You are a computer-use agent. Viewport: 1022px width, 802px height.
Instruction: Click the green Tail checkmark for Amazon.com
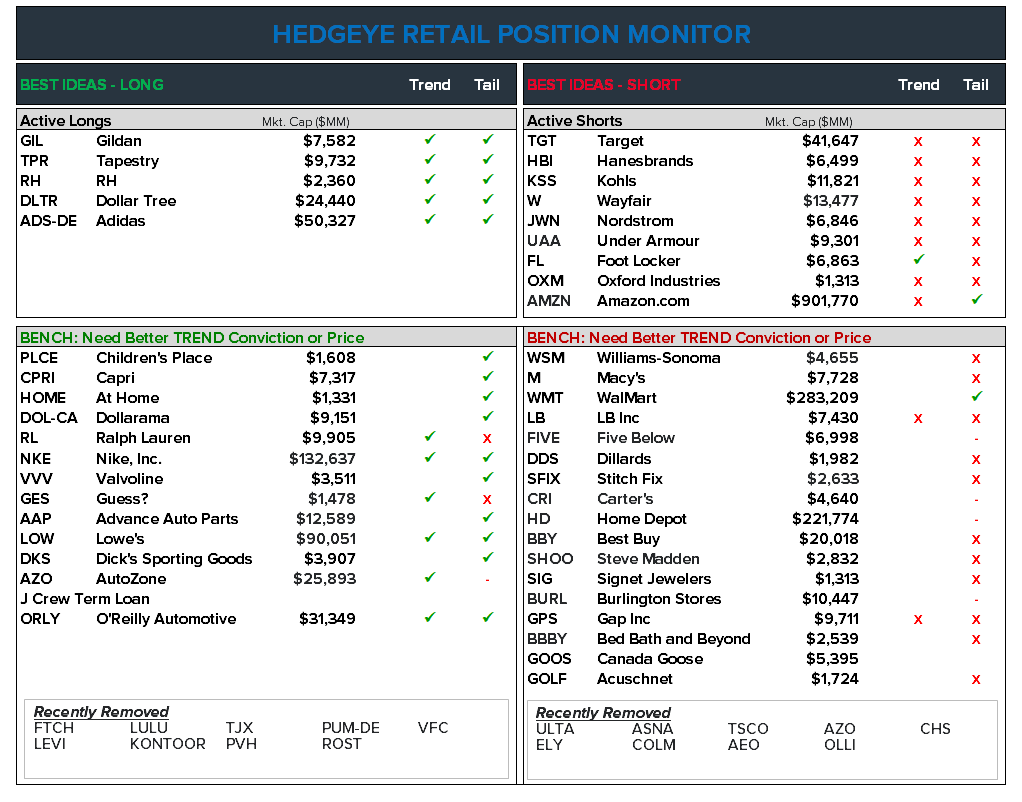[x=976, y=301]
